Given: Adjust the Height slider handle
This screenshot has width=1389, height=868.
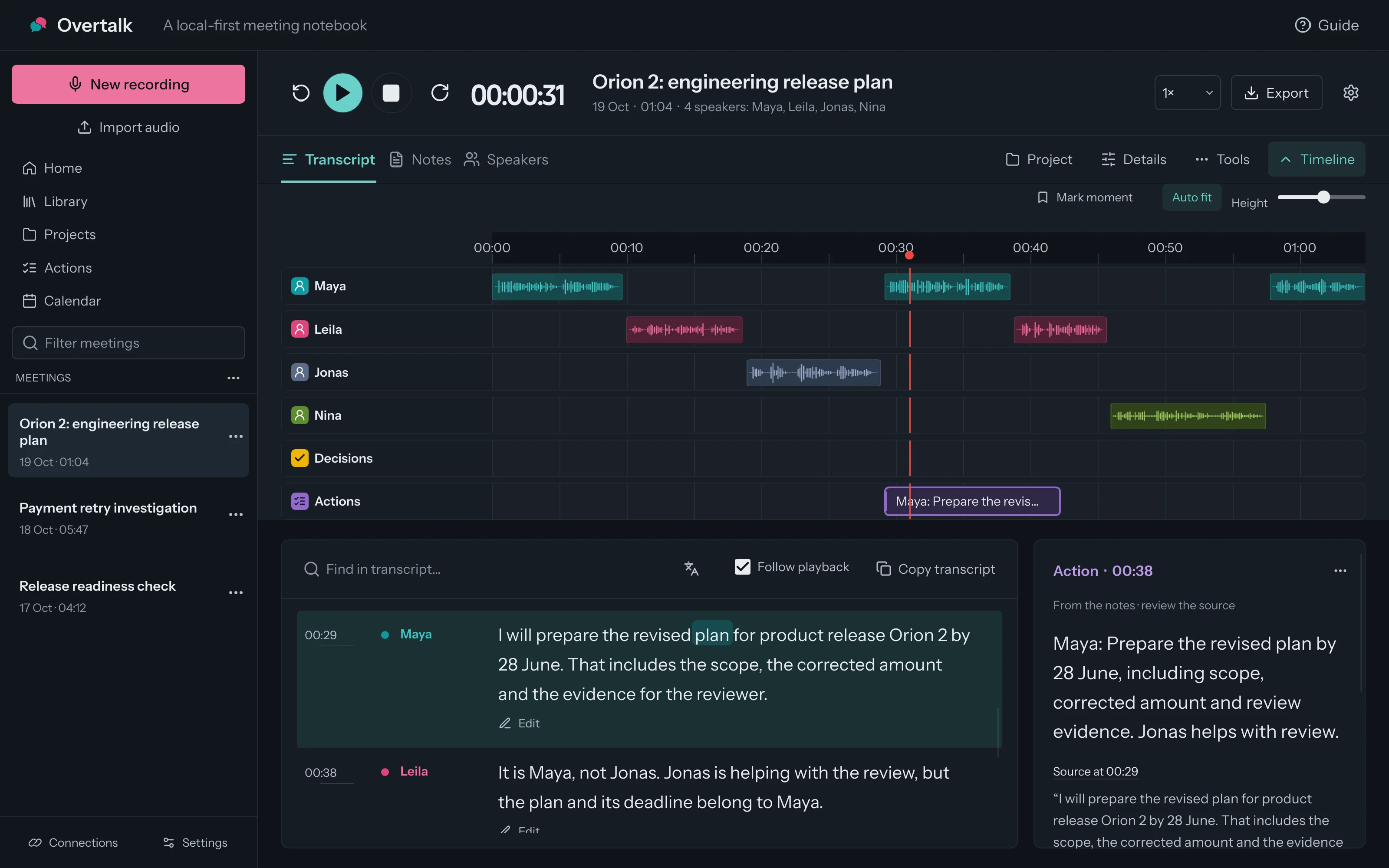Looking at the screenshot, I should [x=1323, y=197].
